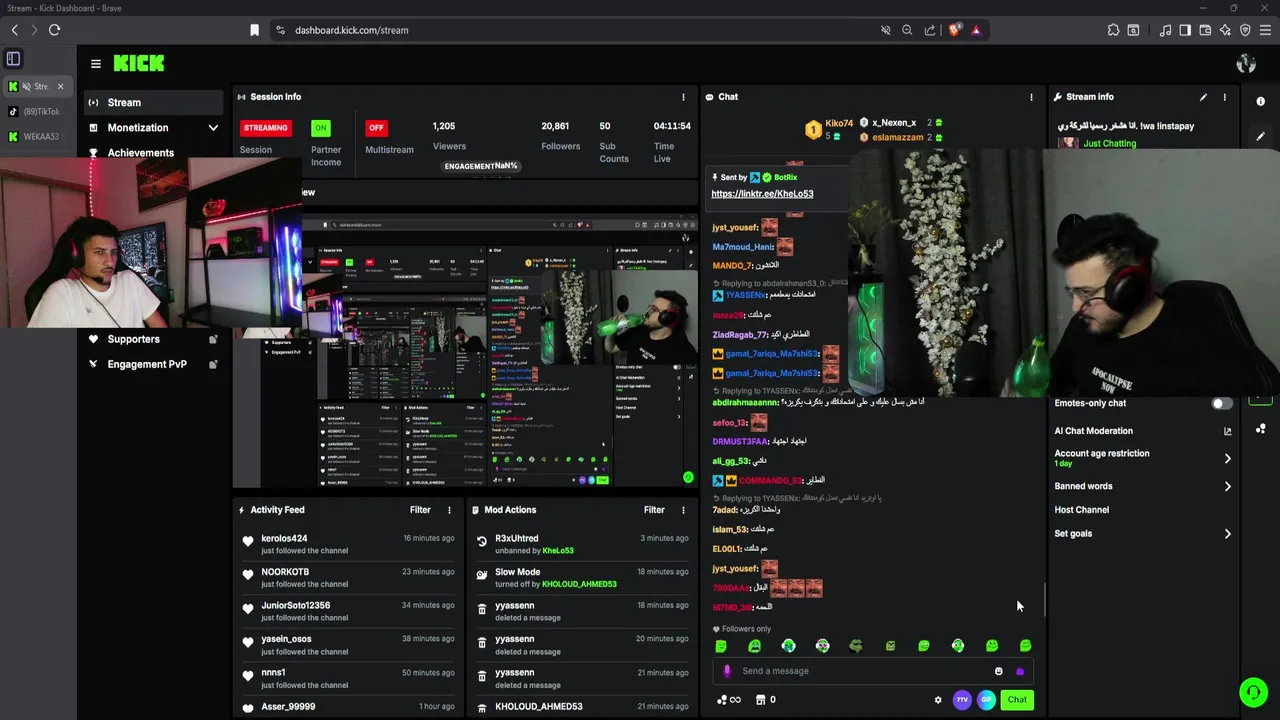1280x720 pixels.
Task: Select Stream in the sidebar
Action: click(x=154, y=102)
